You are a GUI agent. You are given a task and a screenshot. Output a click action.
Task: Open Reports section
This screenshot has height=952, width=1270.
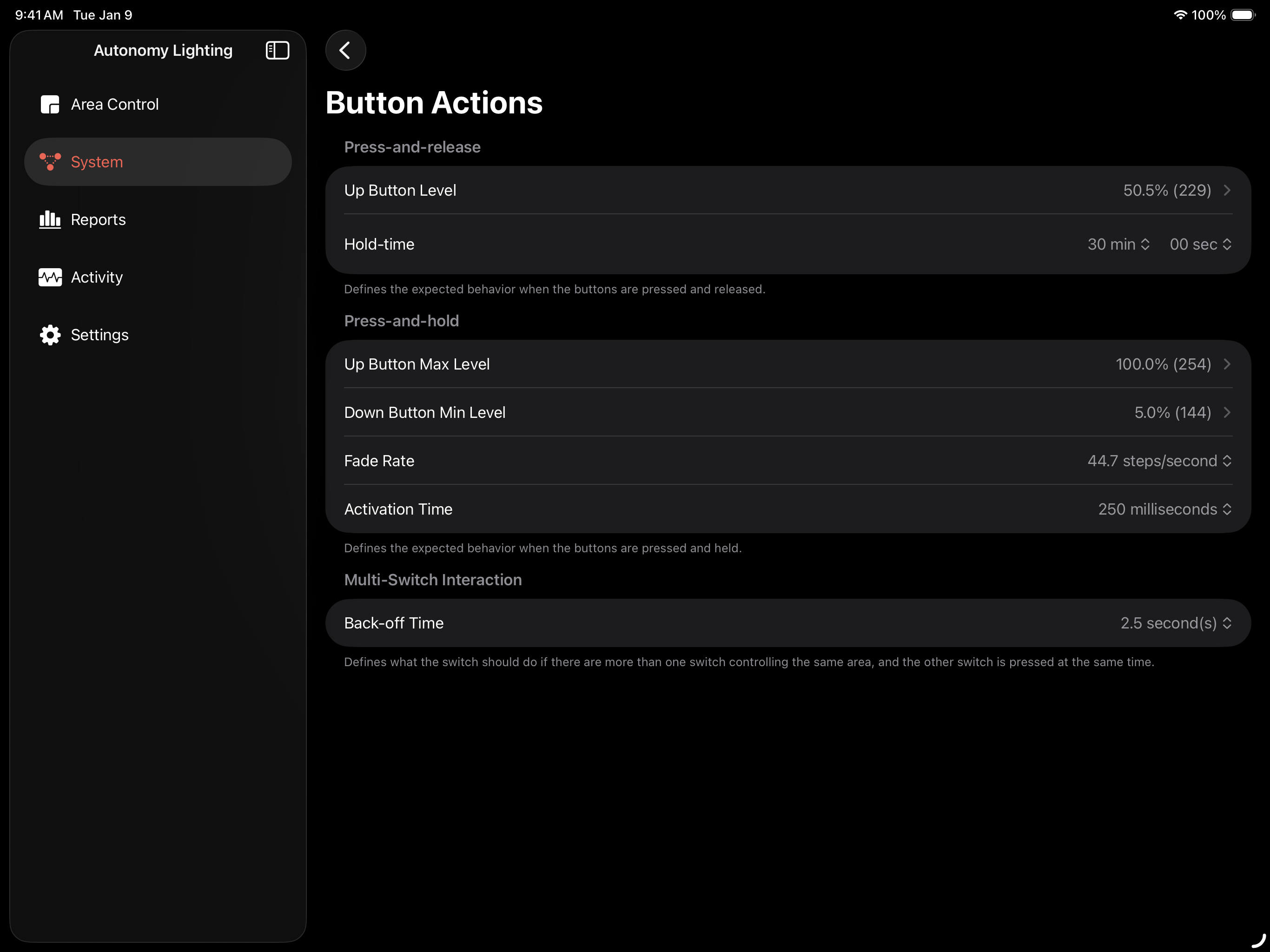click(x=158, y=219)
